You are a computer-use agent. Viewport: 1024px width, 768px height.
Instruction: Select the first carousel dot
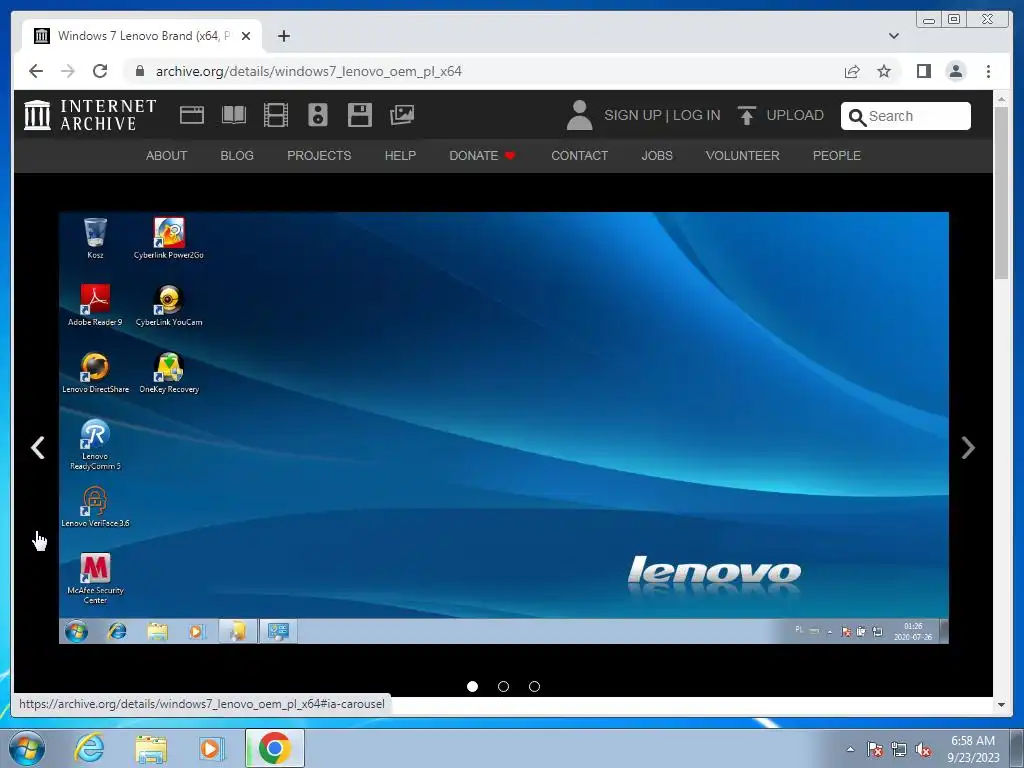click(x=473, y=686)
